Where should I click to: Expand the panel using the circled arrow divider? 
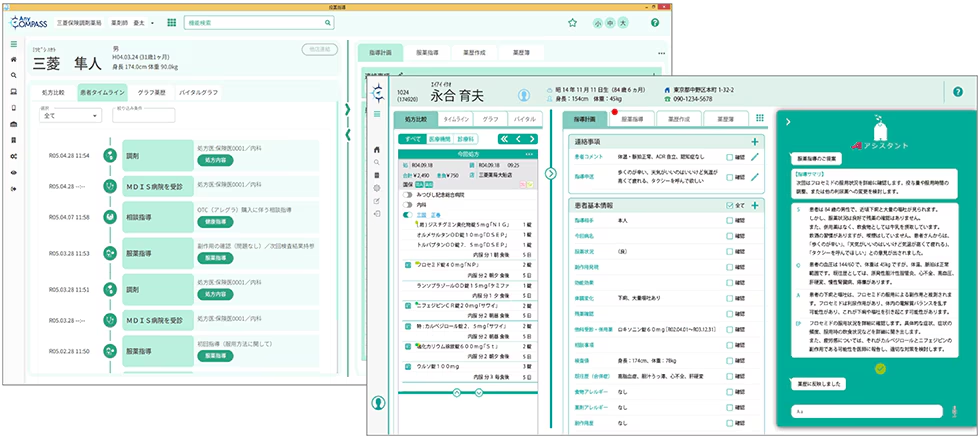pyautogui.click(x=551, y=173)
